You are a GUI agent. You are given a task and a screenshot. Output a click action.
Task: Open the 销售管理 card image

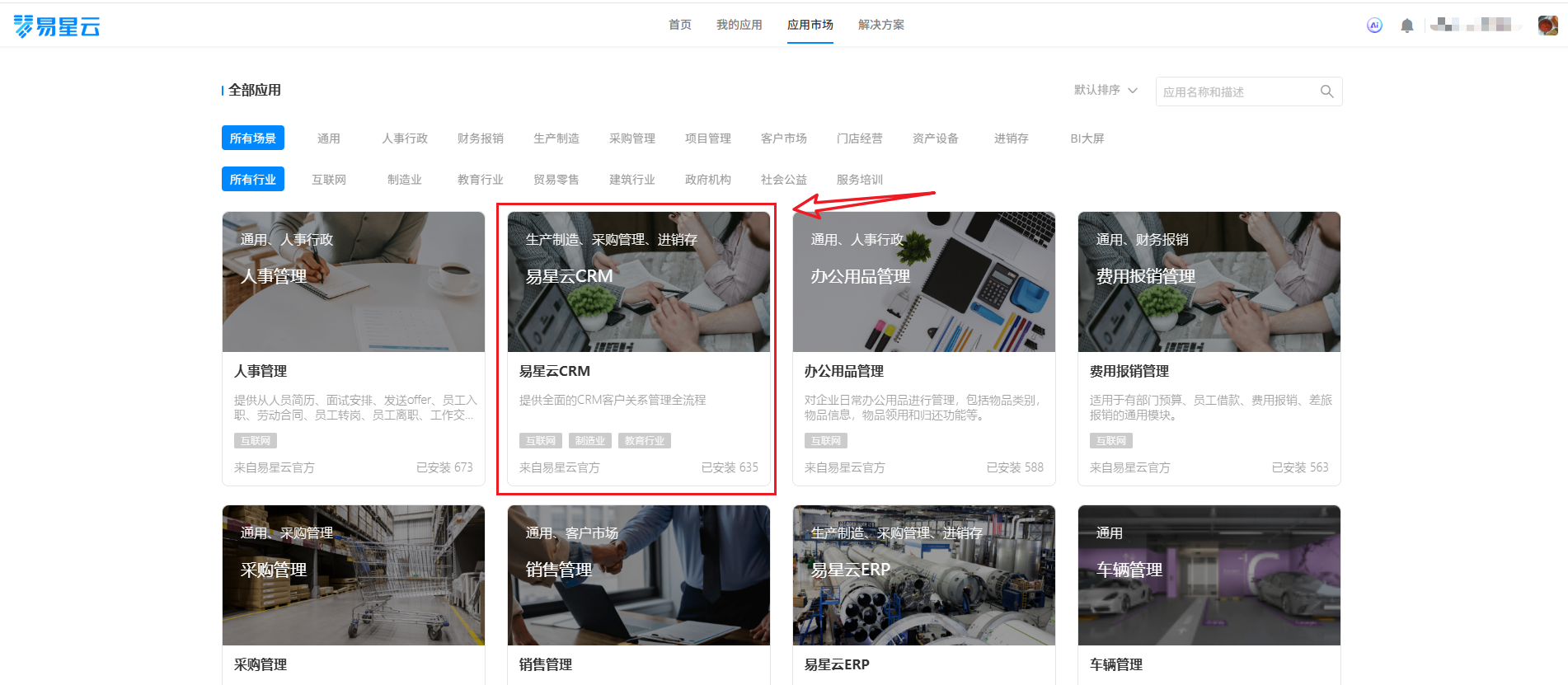[639, 575]
